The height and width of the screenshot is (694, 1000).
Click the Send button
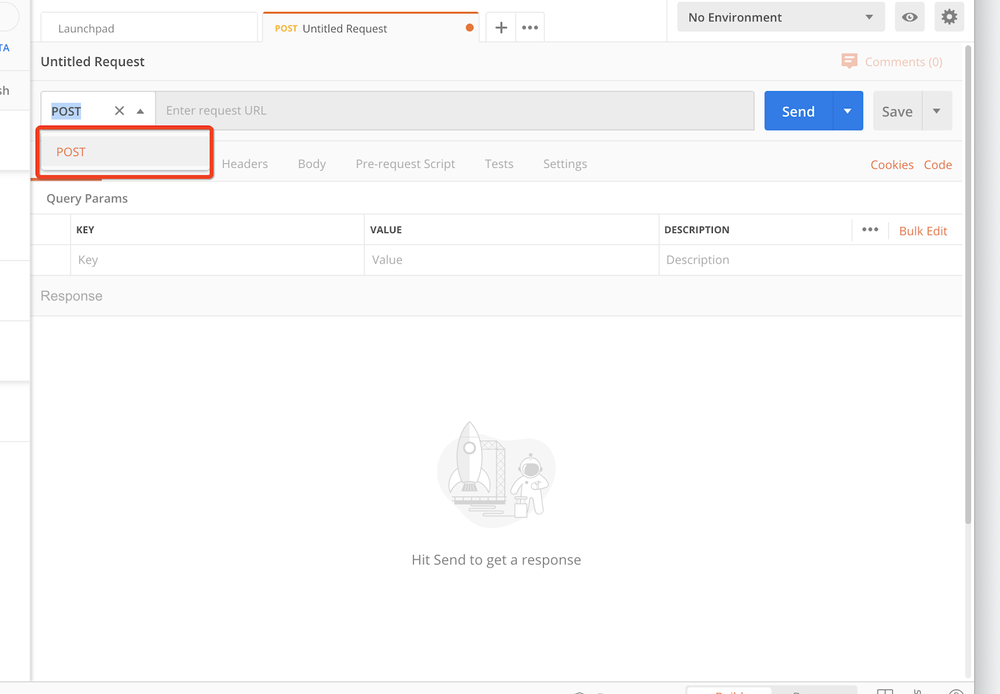coord(797,111)
